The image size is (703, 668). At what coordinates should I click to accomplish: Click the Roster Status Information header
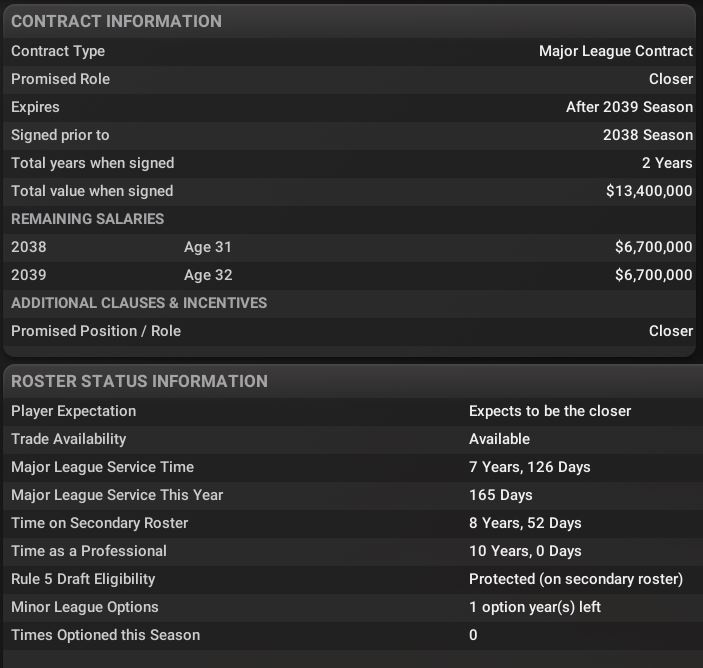(x=139, y=381)
